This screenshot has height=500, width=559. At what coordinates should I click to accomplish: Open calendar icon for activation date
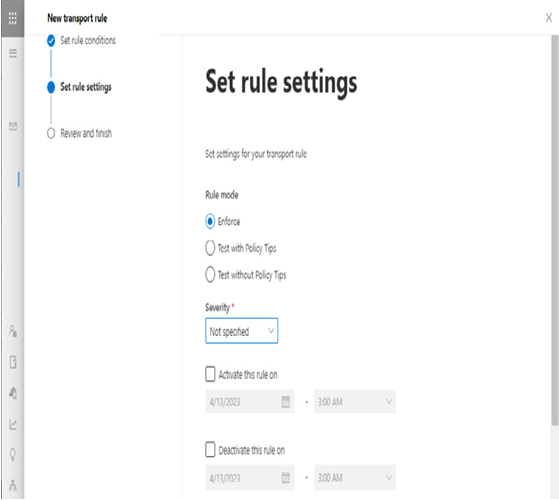[286, 402]
